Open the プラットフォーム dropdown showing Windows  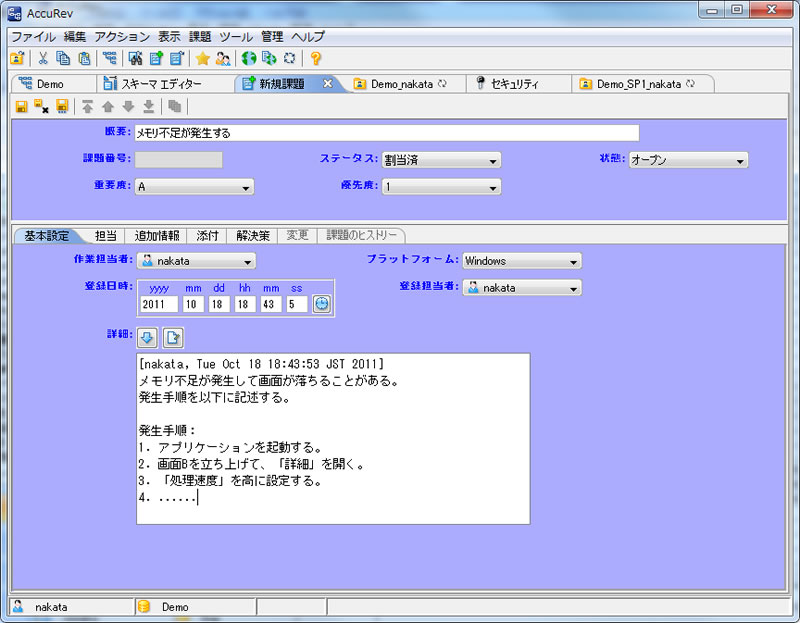[522, 261]
